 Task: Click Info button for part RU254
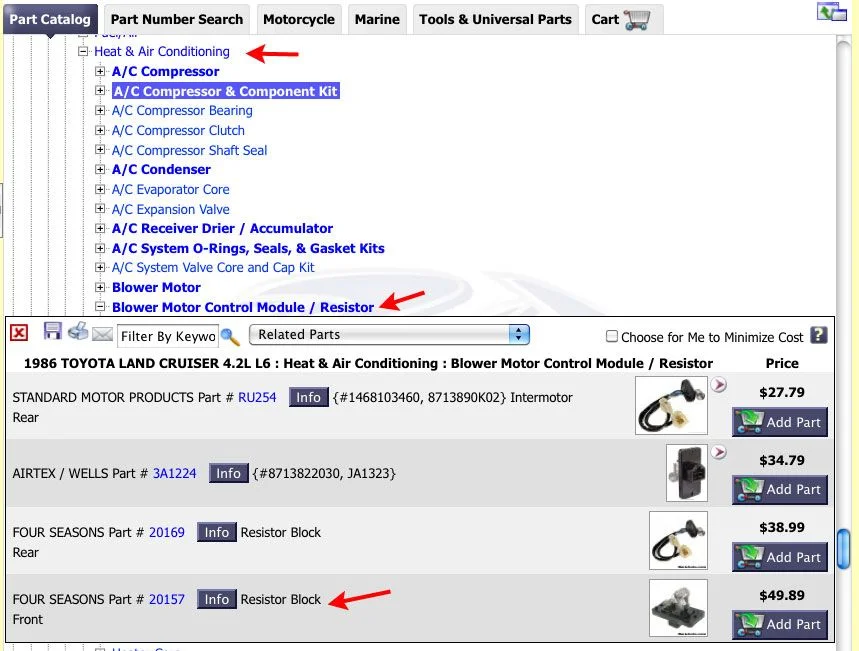[x=308, y=397]
